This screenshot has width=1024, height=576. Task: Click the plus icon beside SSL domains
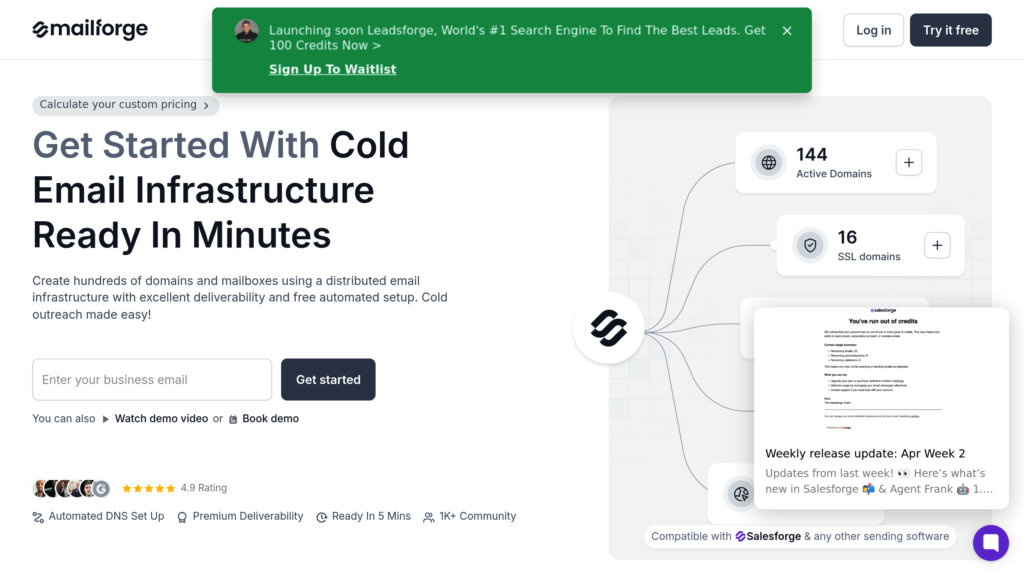coord(937,245)
